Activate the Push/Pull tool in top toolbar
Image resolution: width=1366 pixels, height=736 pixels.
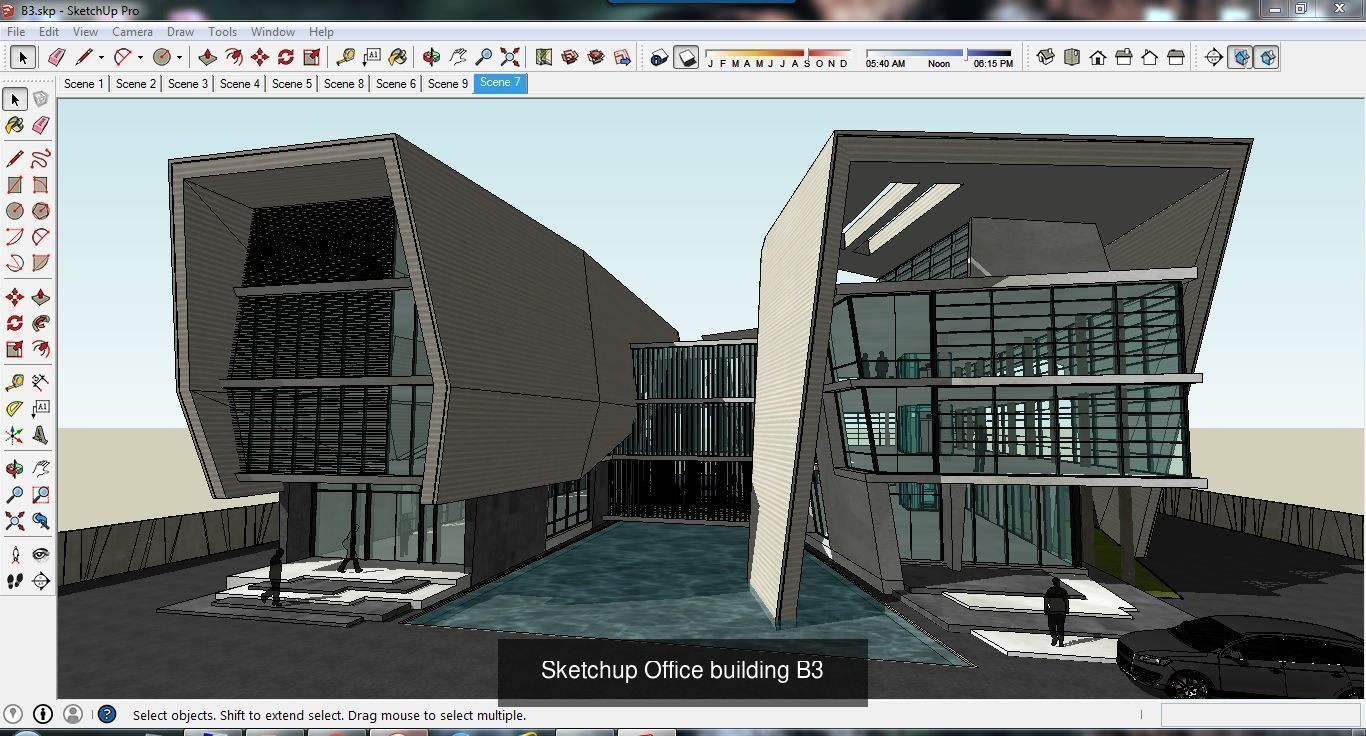pos(208,57)
